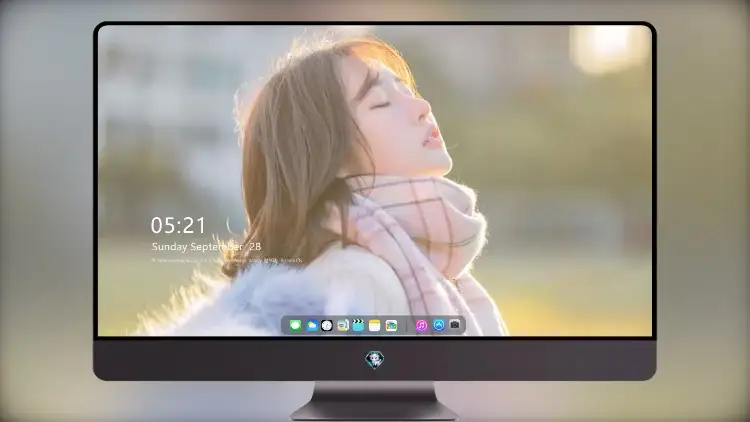Screen dimensions: 750x422
Task: Open the Weather app in dock
Action: [312, 326]
